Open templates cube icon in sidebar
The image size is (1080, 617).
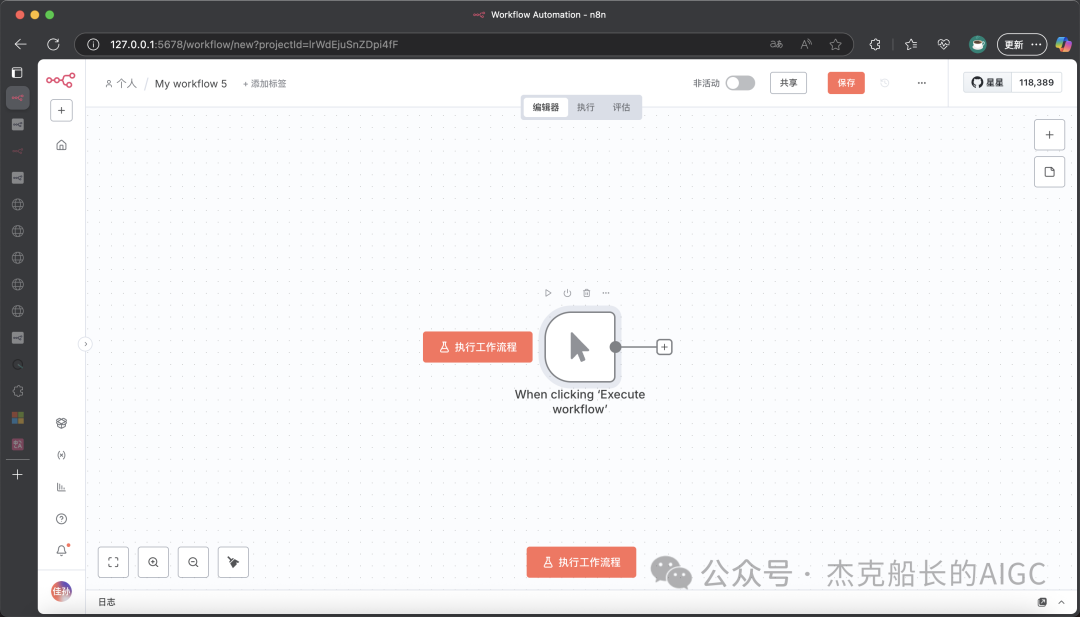click(x=61, y=423)
